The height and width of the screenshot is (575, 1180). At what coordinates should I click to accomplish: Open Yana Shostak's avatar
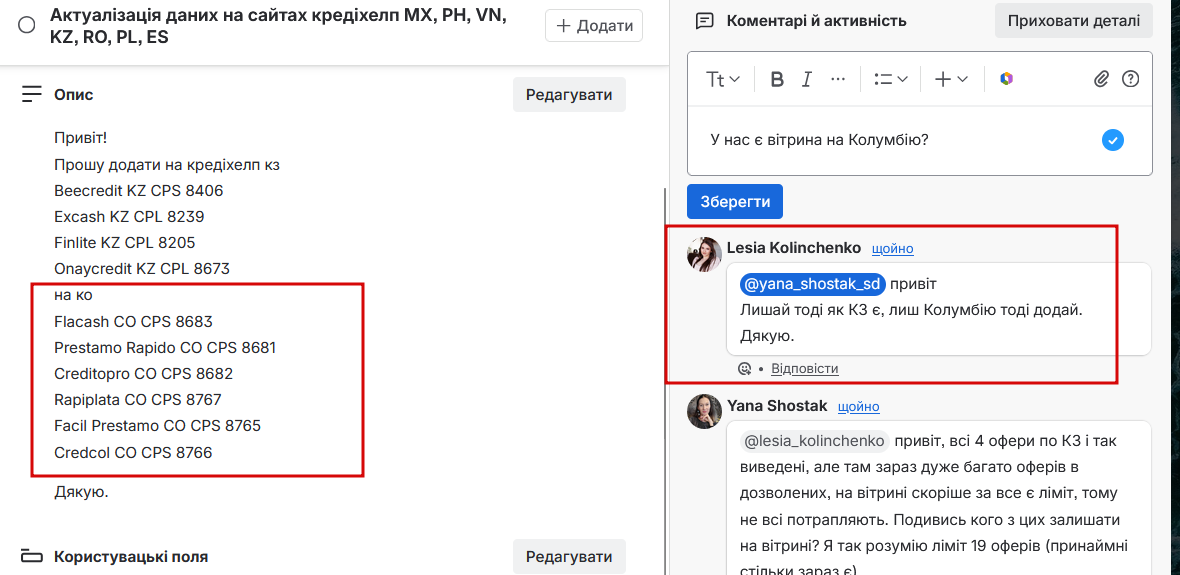pyautogui.click(x=704, y=412)
